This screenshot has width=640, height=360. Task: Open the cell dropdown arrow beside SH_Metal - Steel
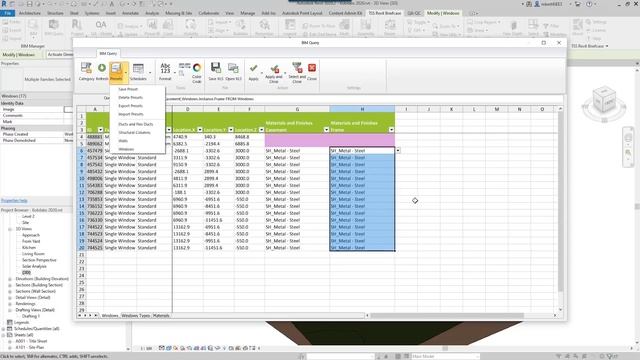click(x=398, y=151)
